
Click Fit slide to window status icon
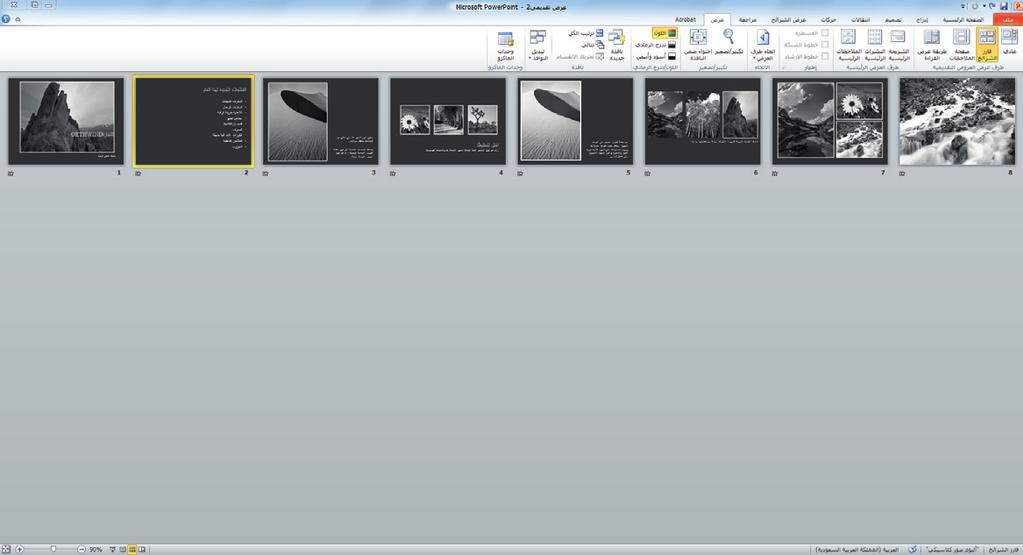click(6, 550)
